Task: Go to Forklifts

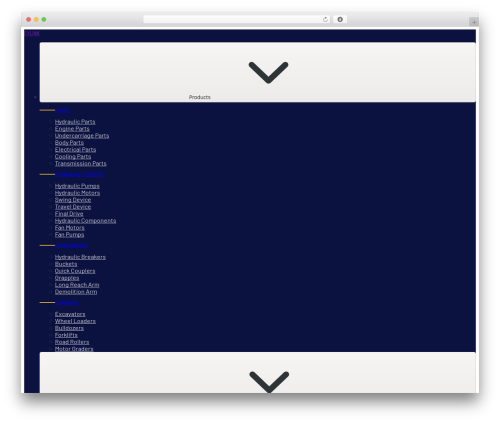Action: [x=66, y=335]
